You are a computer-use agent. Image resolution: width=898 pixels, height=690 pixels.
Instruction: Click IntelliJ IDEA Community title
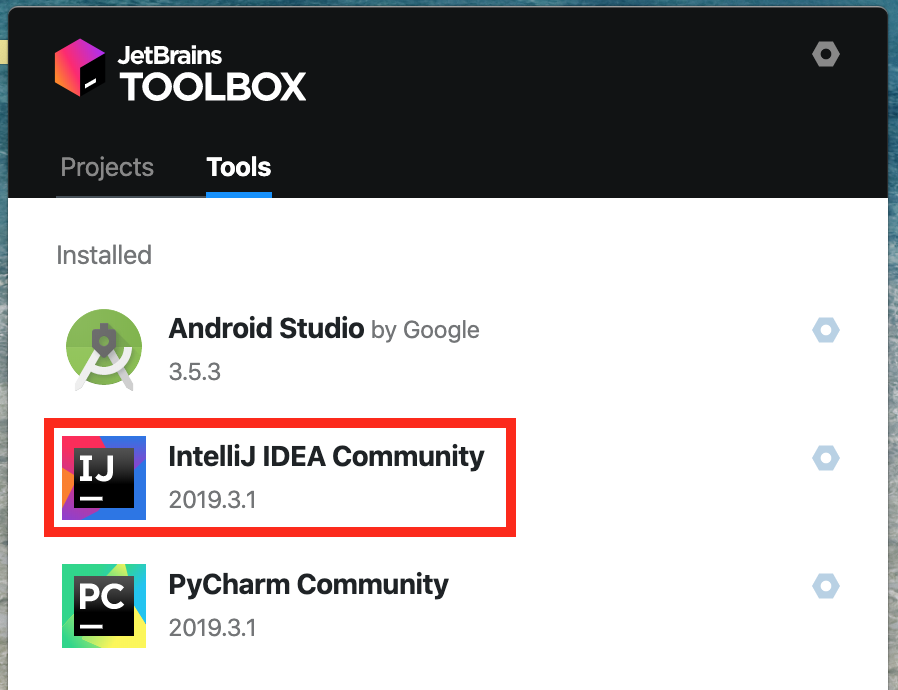coord(326,457)
